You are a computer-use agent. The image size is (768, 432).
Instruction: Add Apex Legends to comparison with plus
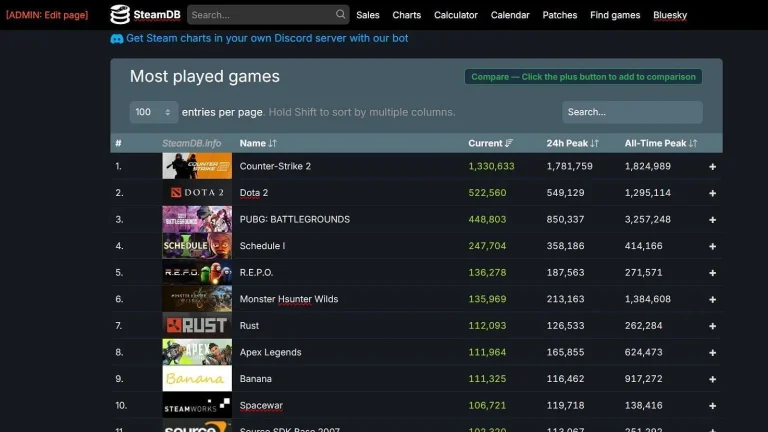point(712,353)
